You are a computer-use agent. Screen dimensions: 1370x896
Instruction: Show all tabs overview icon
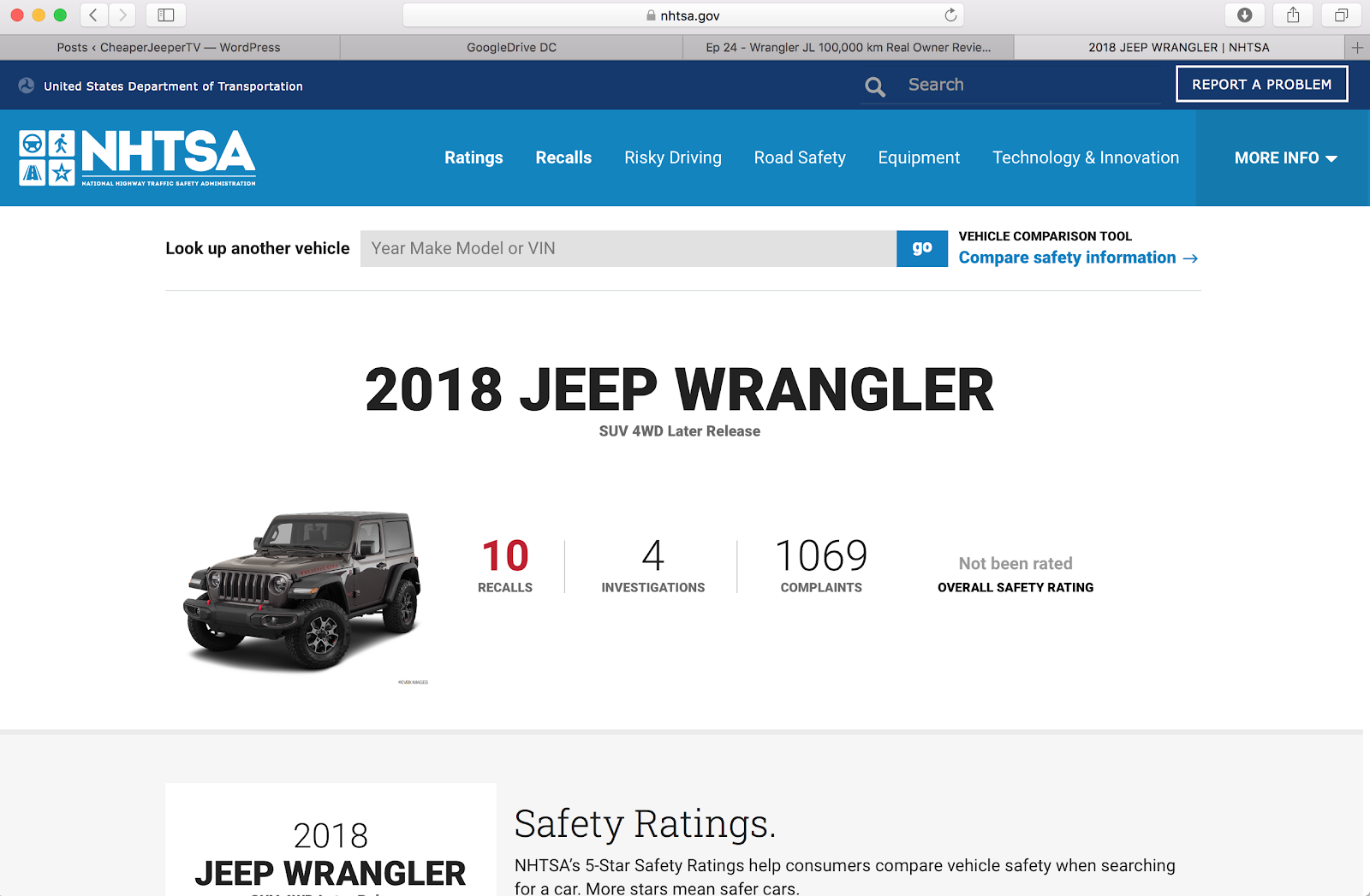(1341, 15)
